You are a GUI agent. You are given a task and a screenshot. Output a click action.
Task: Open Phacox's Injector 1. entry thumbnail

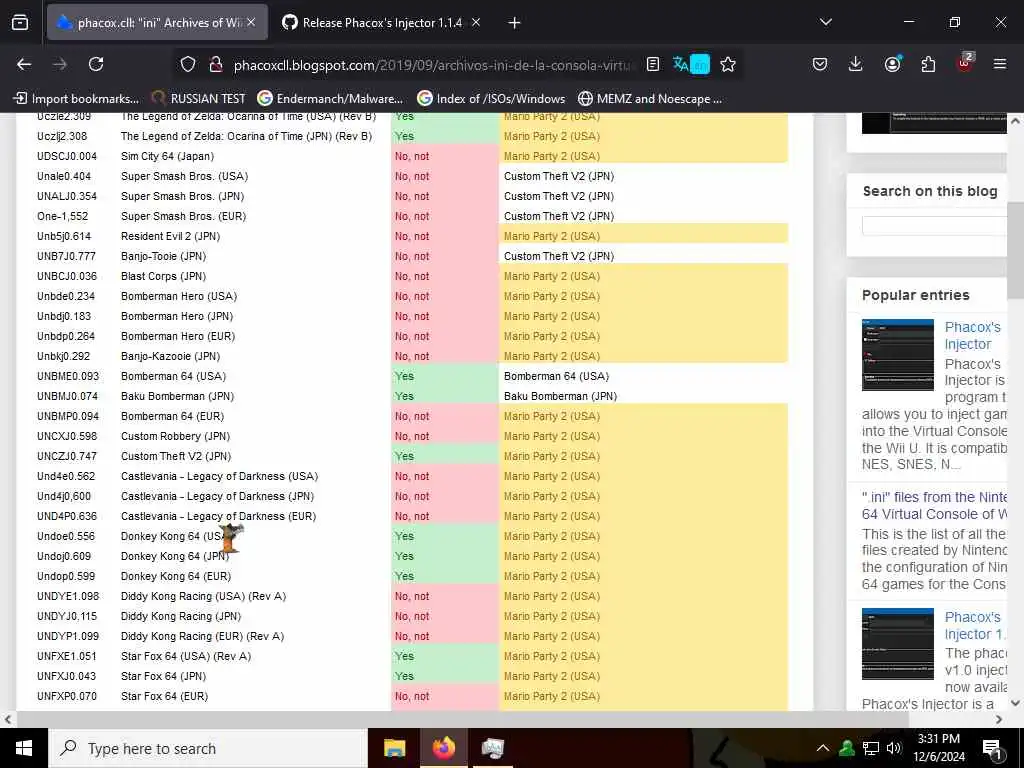(897, 644)
